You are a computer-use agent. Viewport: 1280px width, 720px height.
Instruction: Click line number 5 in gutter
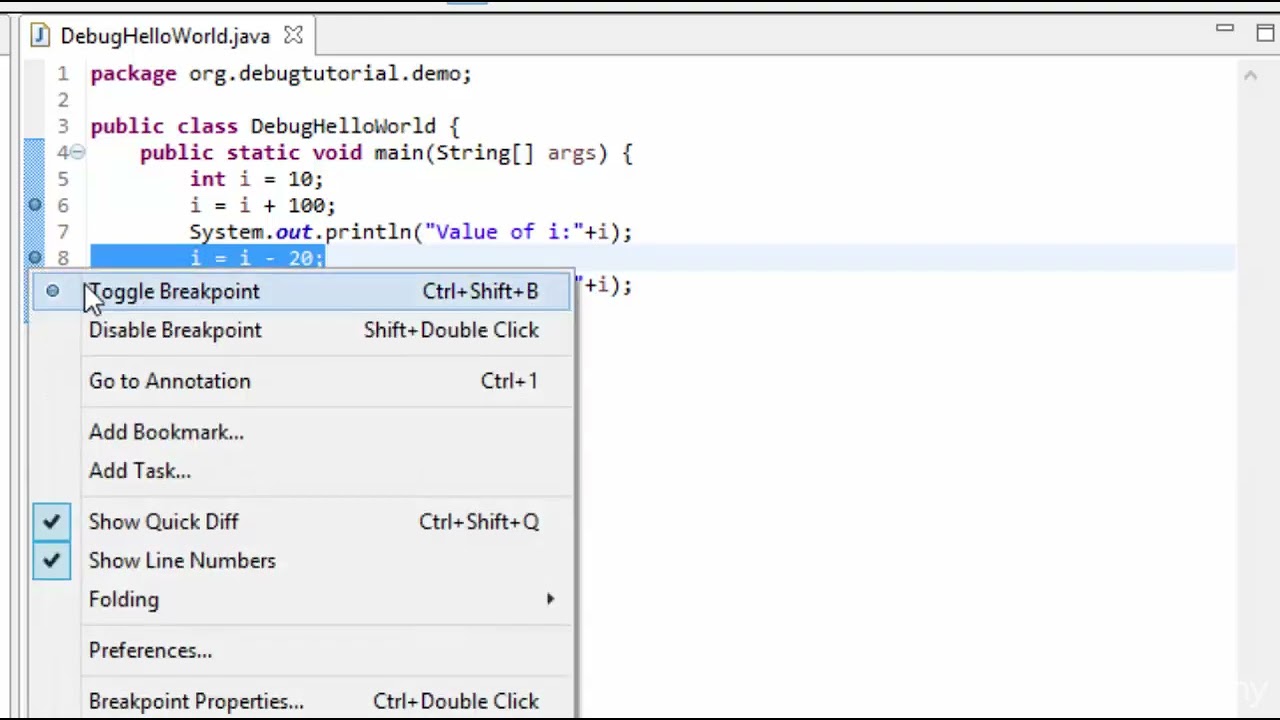click(x=63, y=179)
